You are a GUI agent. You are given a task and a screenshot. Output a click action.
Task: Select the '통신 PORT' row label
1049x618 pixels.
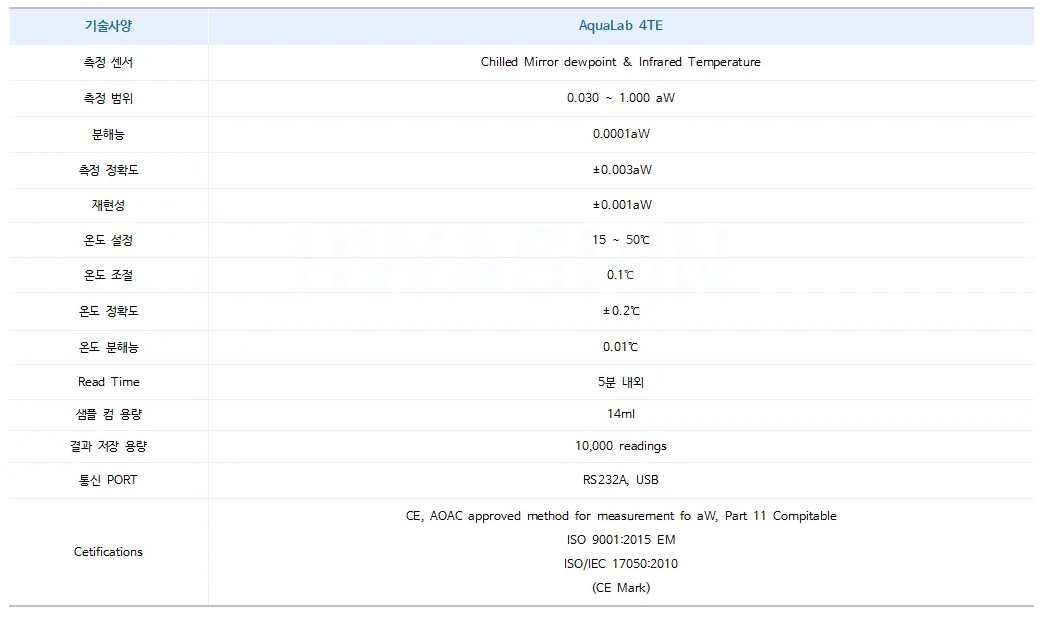click(x=108, y=480)
